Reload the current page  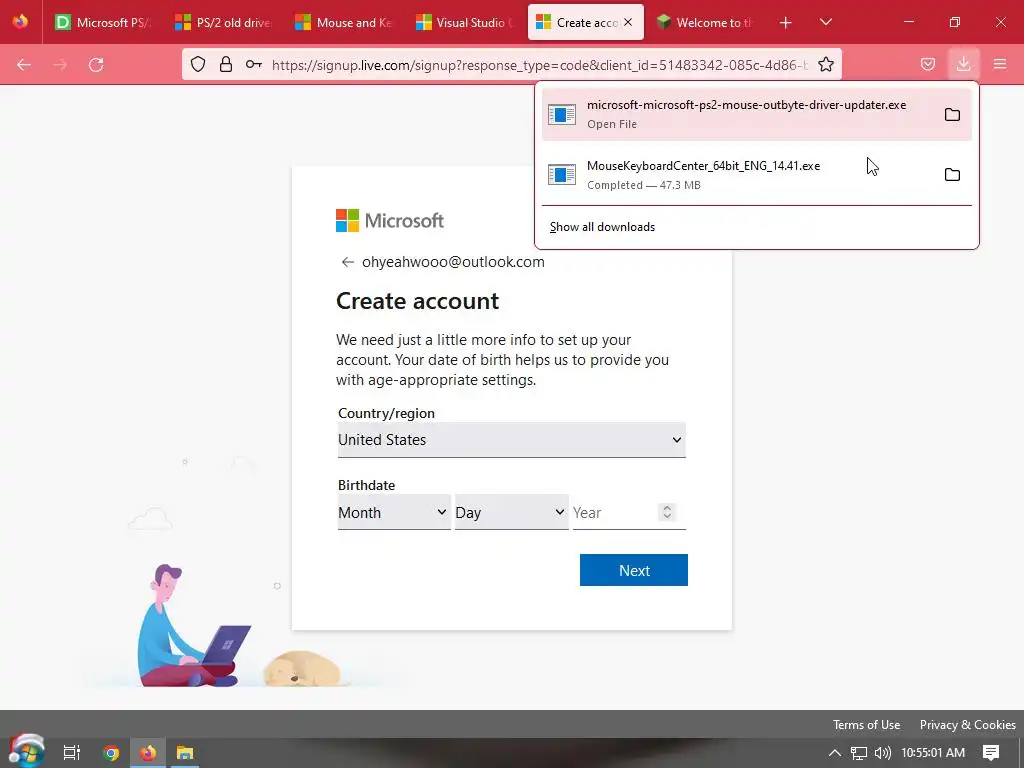96,65
